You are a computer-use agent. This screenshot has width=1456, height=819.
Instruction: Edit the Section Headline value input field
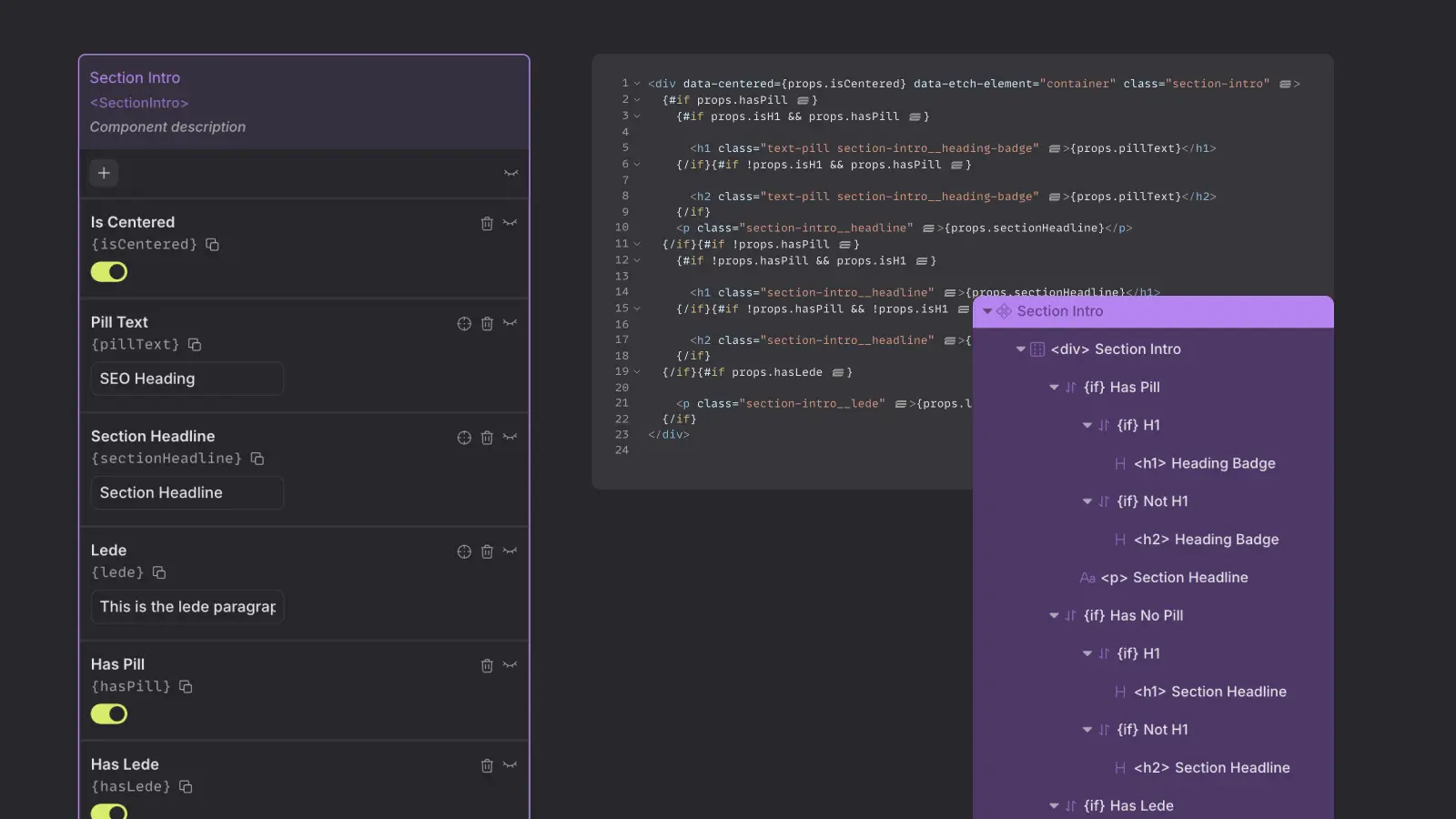(187, 492)
